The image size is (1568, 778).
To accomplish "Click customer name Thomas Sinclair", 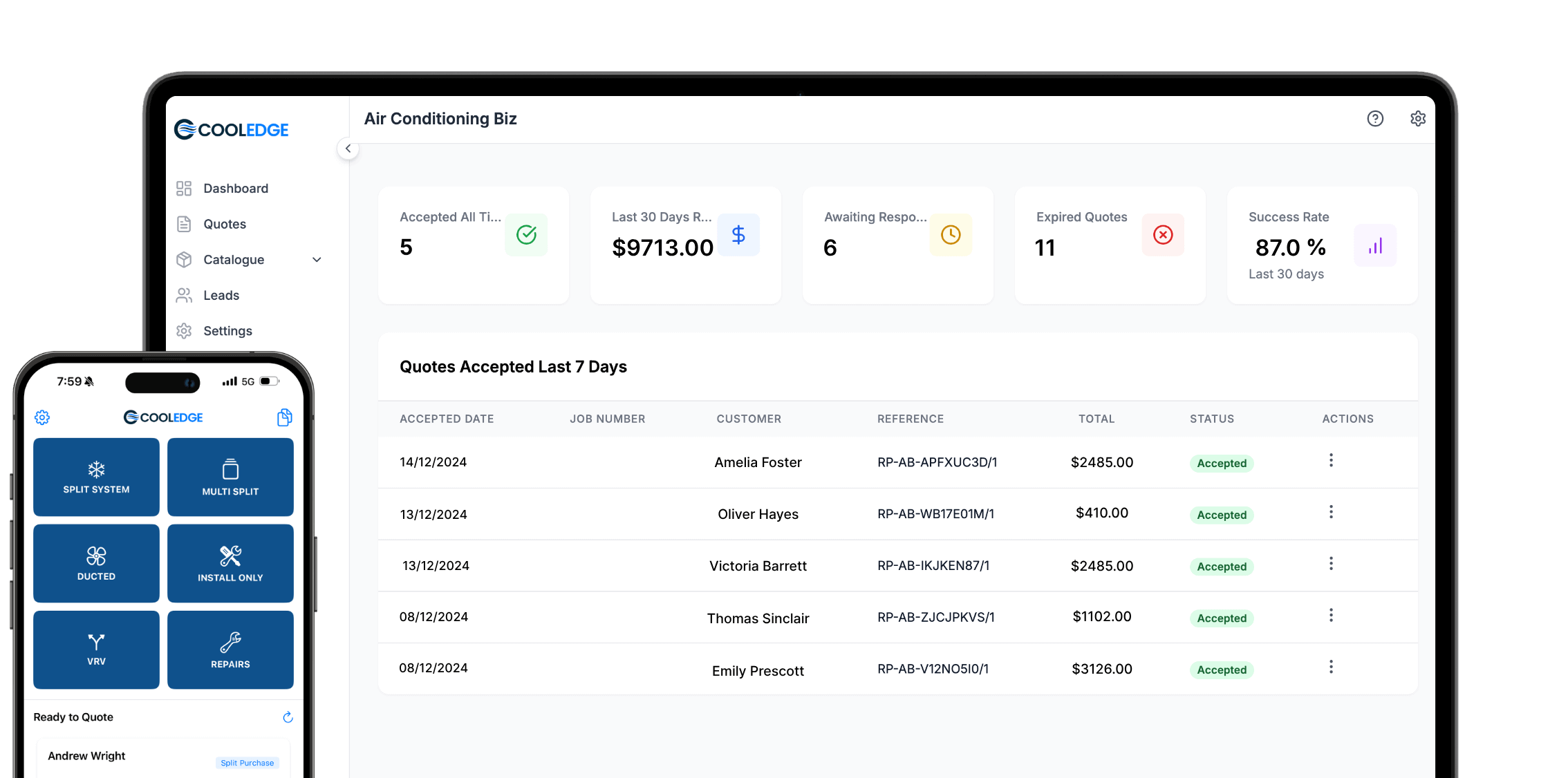I will (758, 618).
